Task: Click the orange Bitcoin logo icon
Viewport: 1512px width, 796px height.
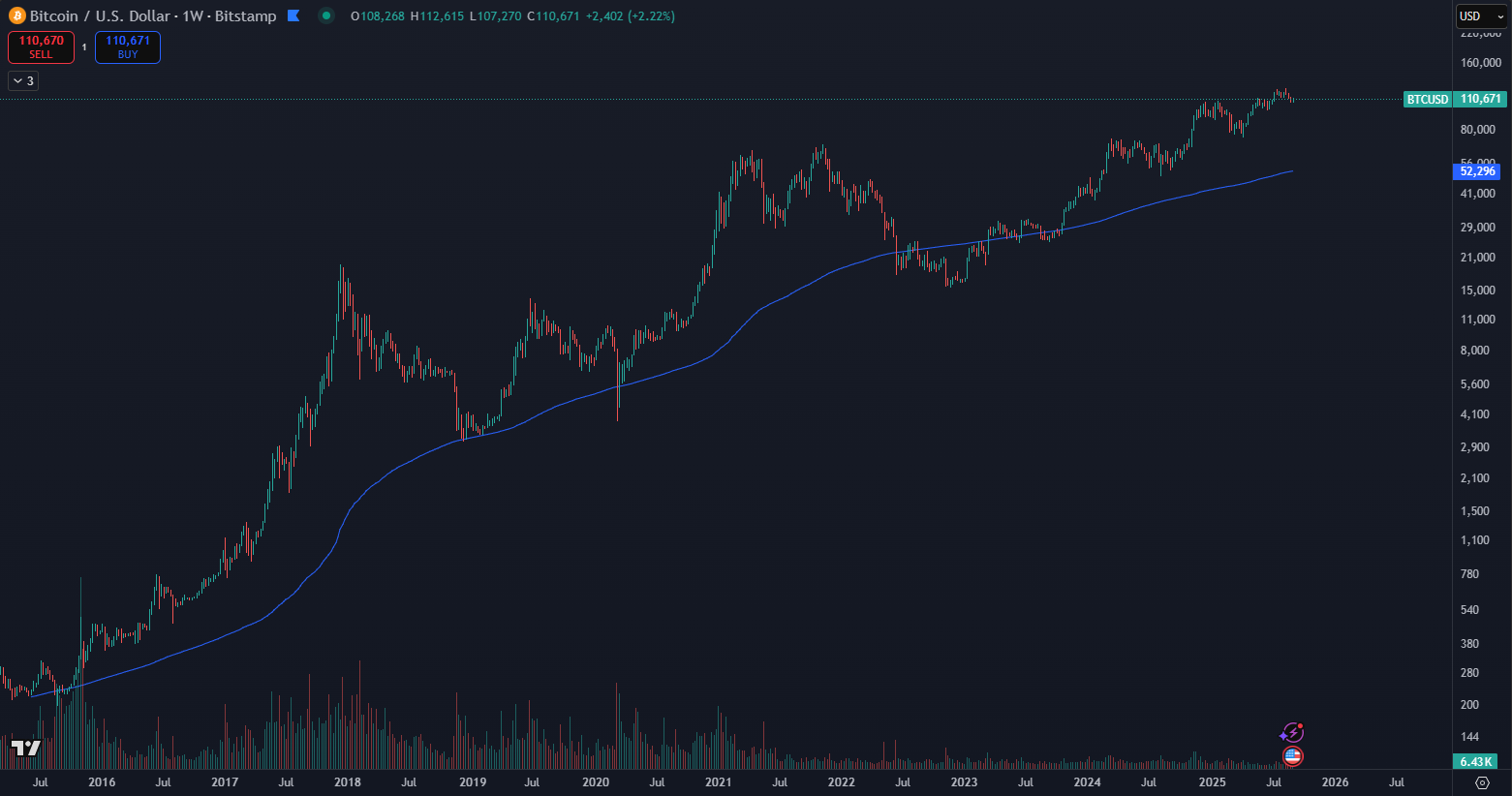Action: [x=16, y=15]
